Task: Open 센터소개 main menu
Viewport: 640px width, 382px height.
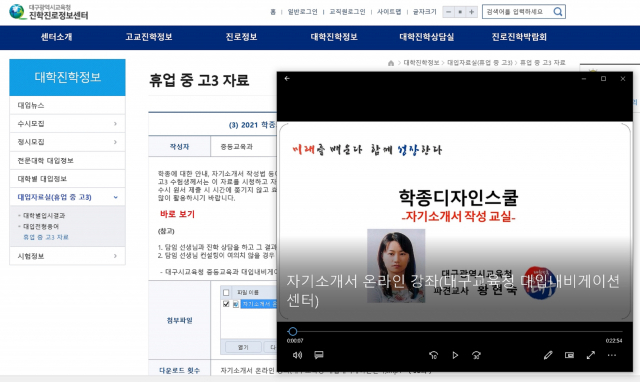Action: [x=56, y=37]
